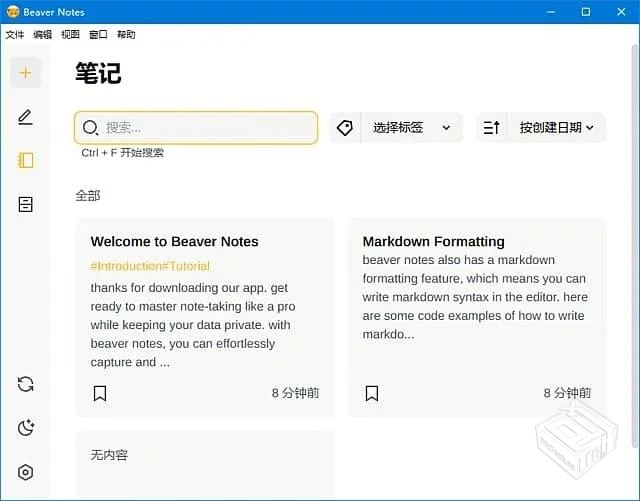Viewport: 640px width, 501px height.
Task: Click the tag icon beside 选择标签
Action: pos(345,128)
